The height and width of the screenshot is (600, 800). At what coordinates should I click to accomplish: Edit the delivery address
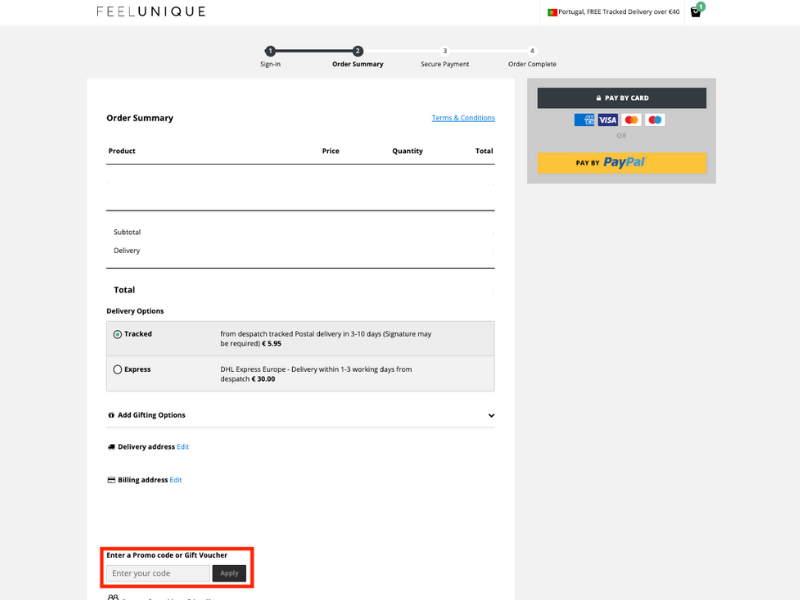coord(183,447)
